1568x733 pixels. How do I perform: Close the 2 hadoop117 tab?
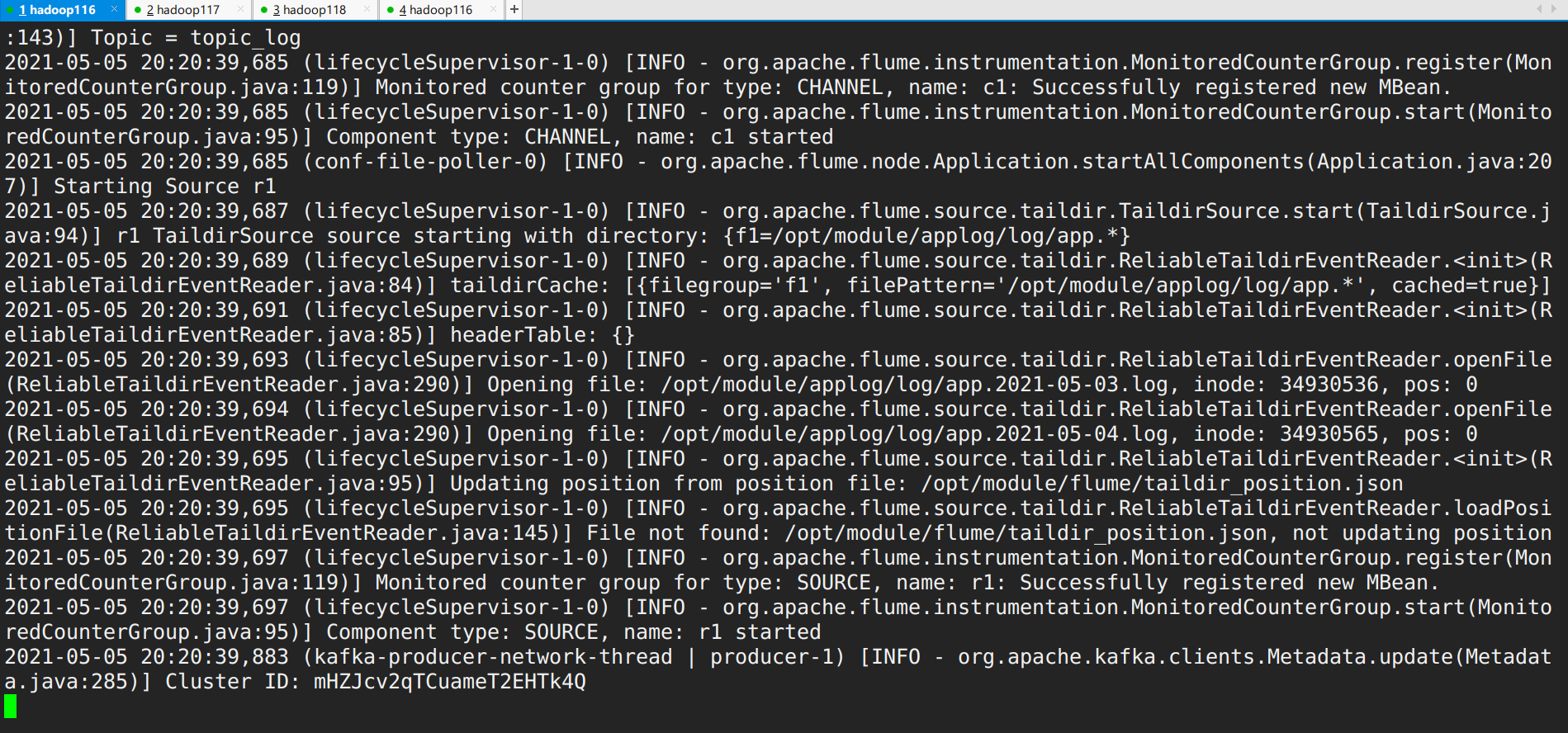(x=241, y=9)
